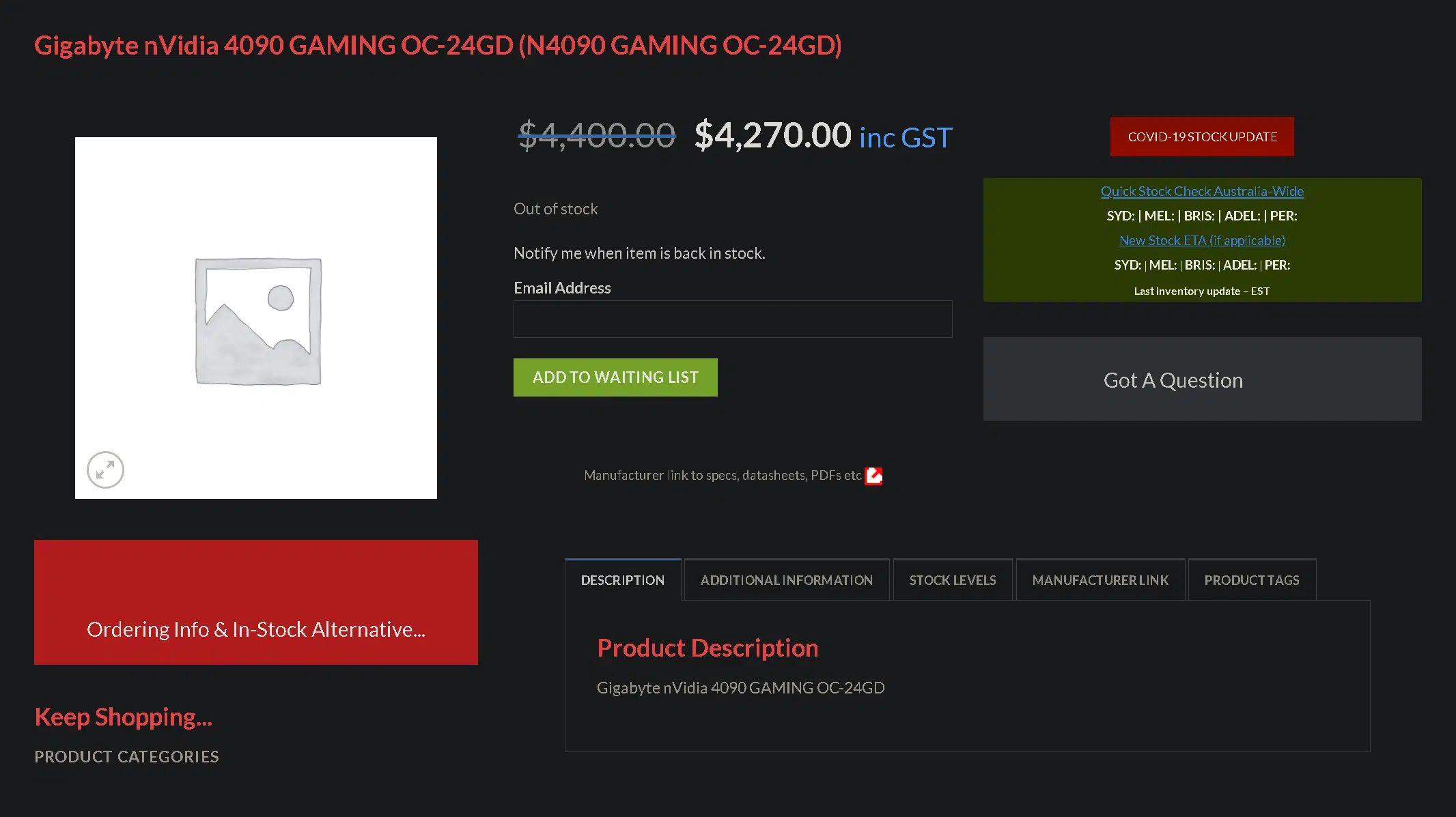Open New Stock ETA link
Image resolution: width=1456 pixels, height=817 pixels.
pos(1202,240)
